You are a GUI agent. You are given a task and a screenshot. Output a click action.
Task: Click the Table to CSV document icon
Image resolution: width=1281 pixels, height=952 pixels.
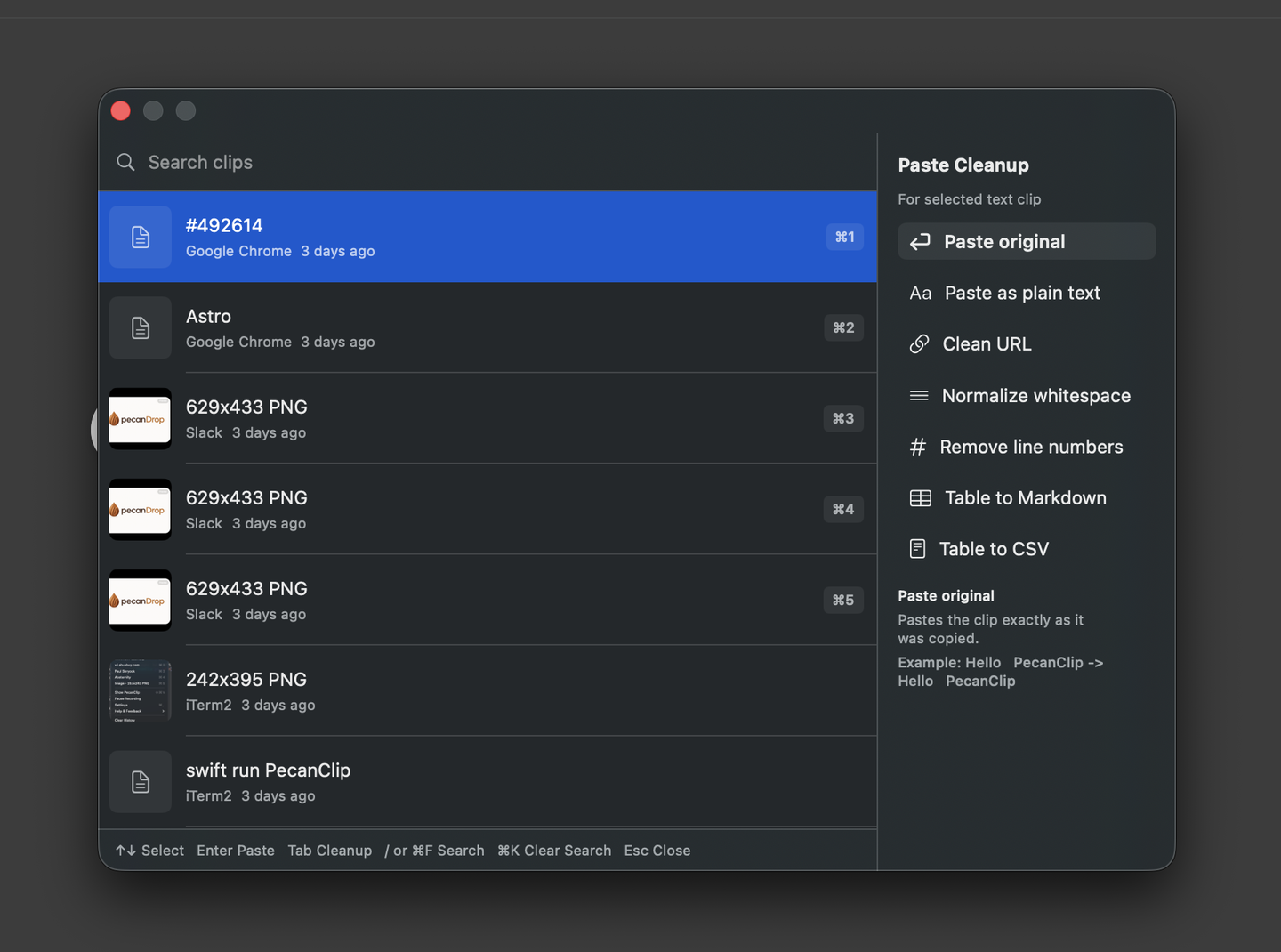(x=917, y=549)
